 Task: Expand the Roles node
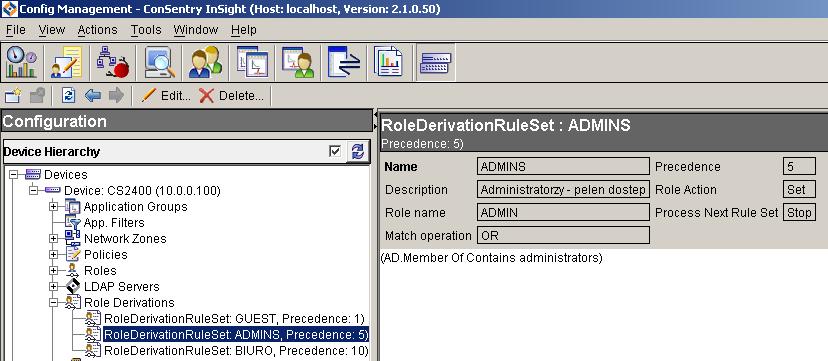[53, 271]
